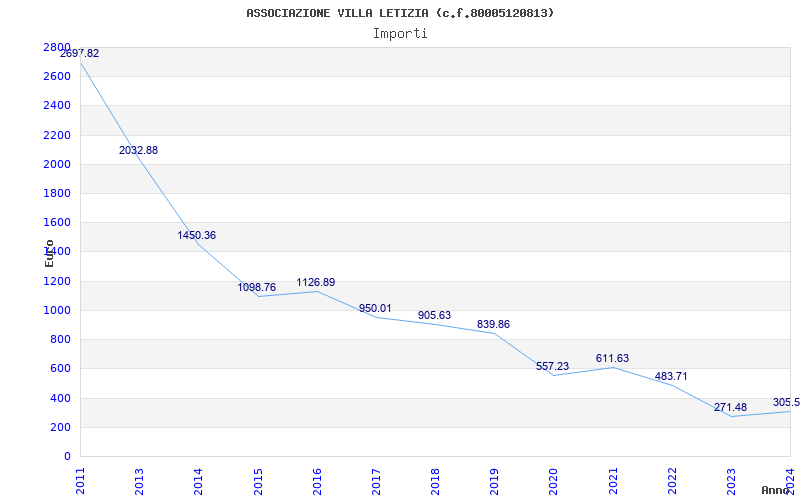Select the 1000 y-axis tick label

[x=57, y=310]
